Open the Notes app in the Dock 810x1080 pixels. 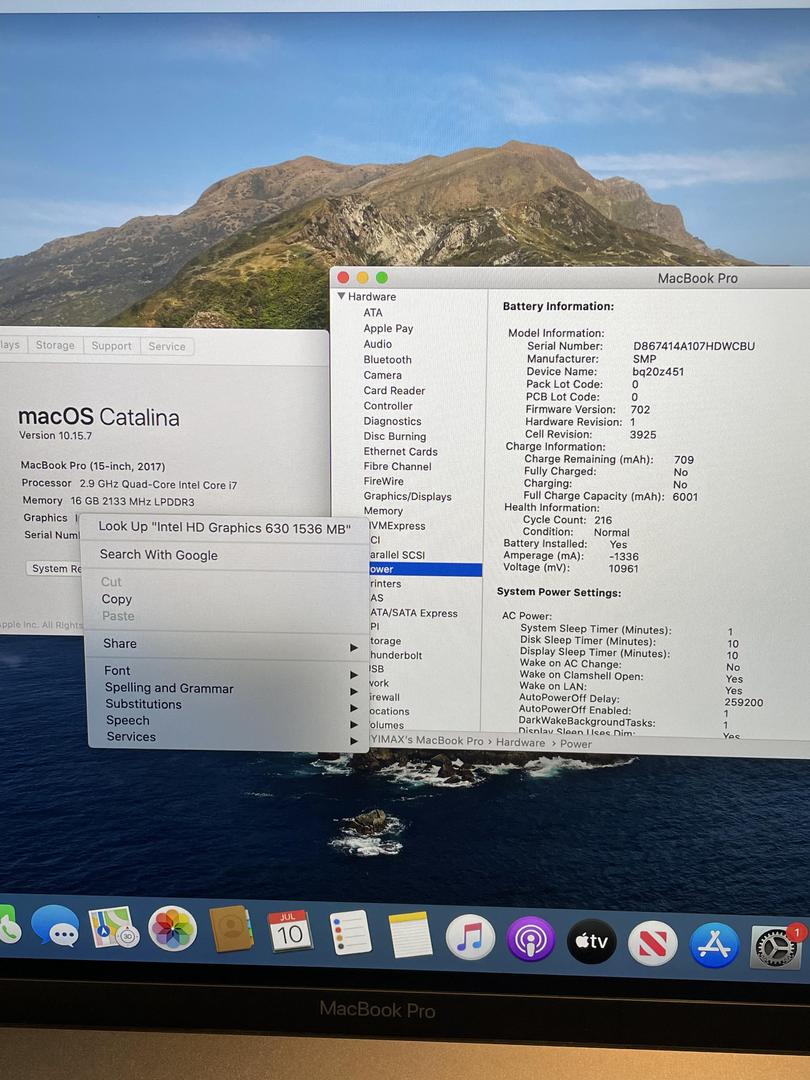(x=410, y=935)
